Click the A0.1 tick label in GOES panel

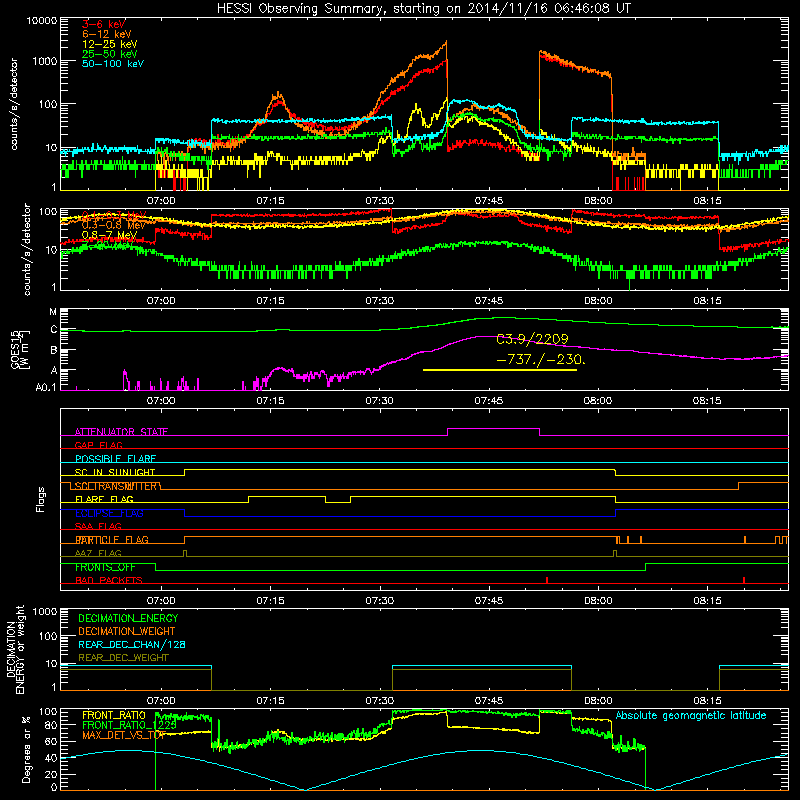click(x=45, y=388)
